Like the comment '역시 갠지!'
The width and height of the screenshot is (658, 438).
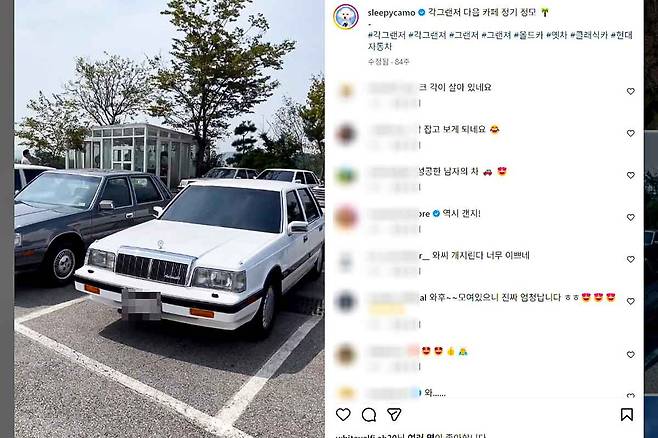(630, 217)
